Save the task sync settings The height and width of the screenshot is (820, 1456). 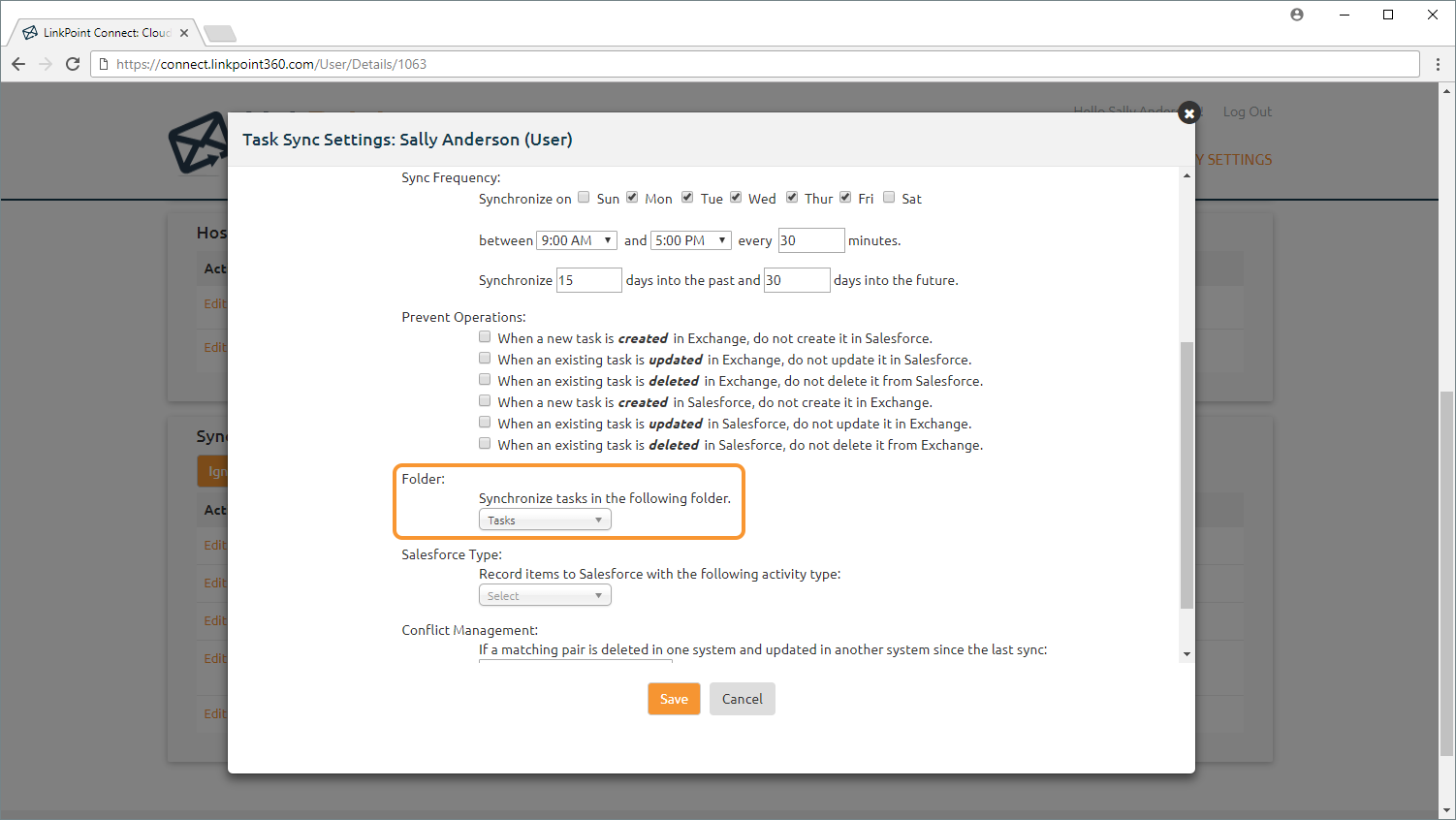[674, 699]
